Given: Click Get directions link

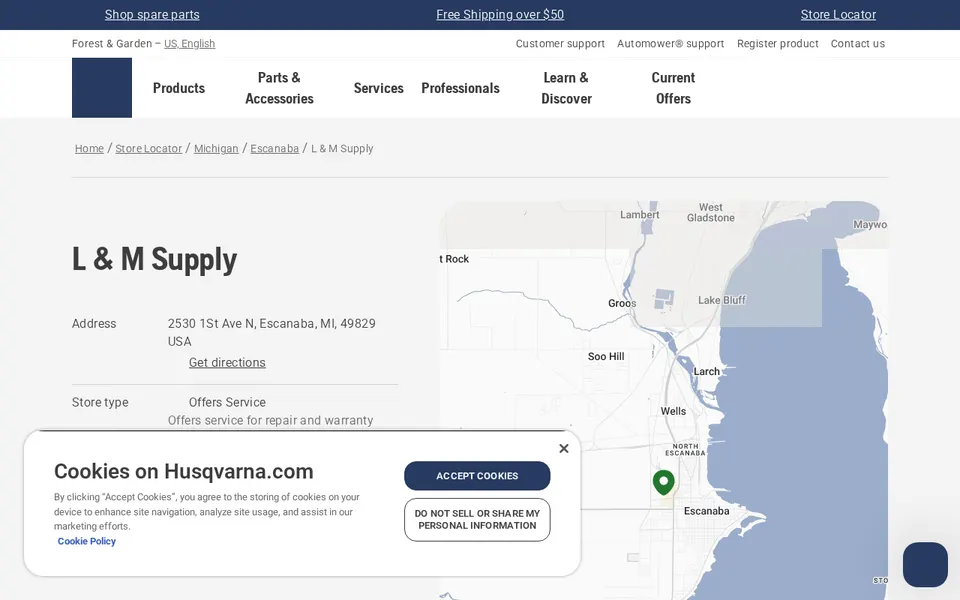Looking at the screenshot, I should pos(227,362).
